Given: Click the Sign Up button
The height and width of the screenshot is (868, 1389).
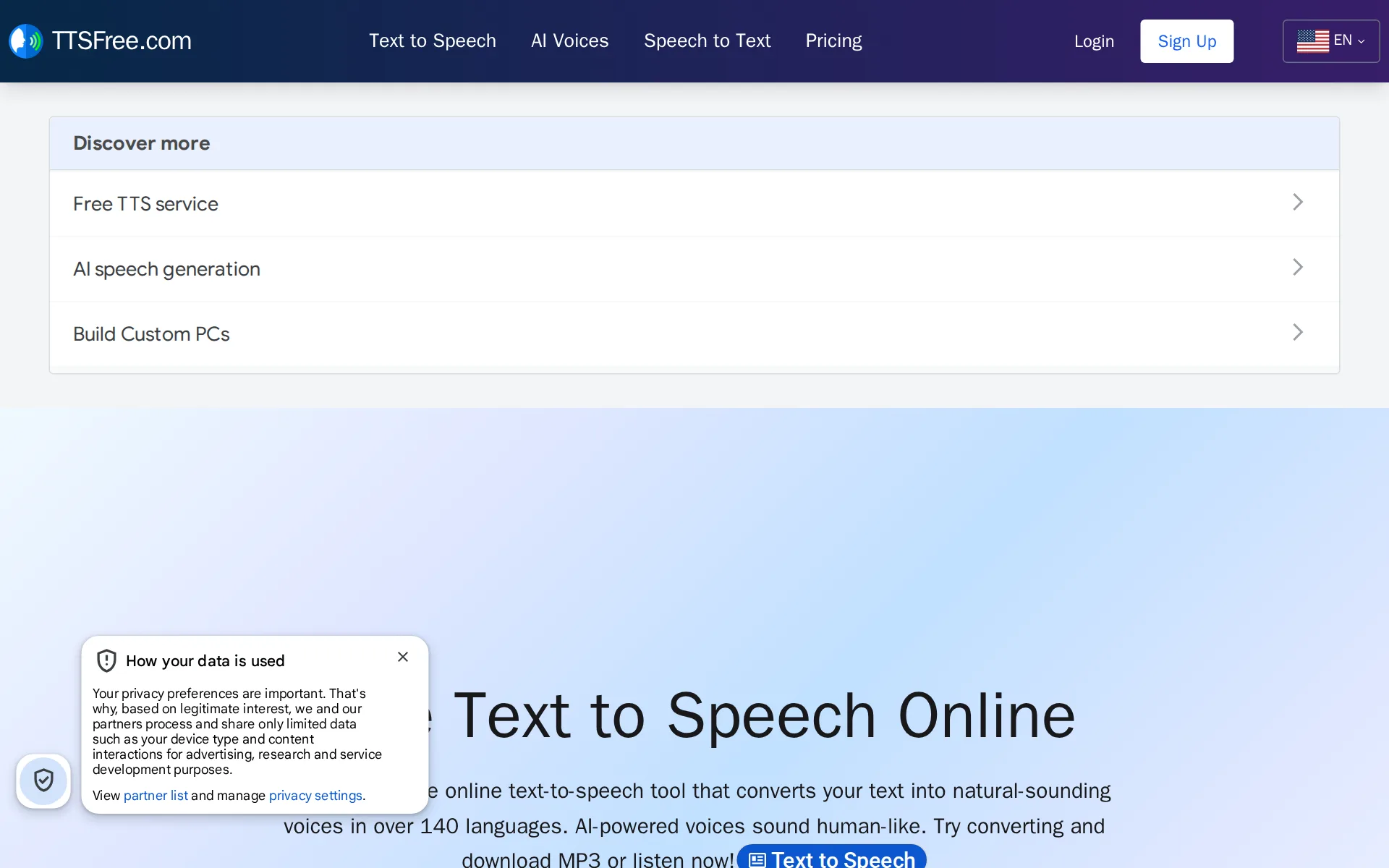Looking at the screenshot, I should click(x=1187, y=41).
